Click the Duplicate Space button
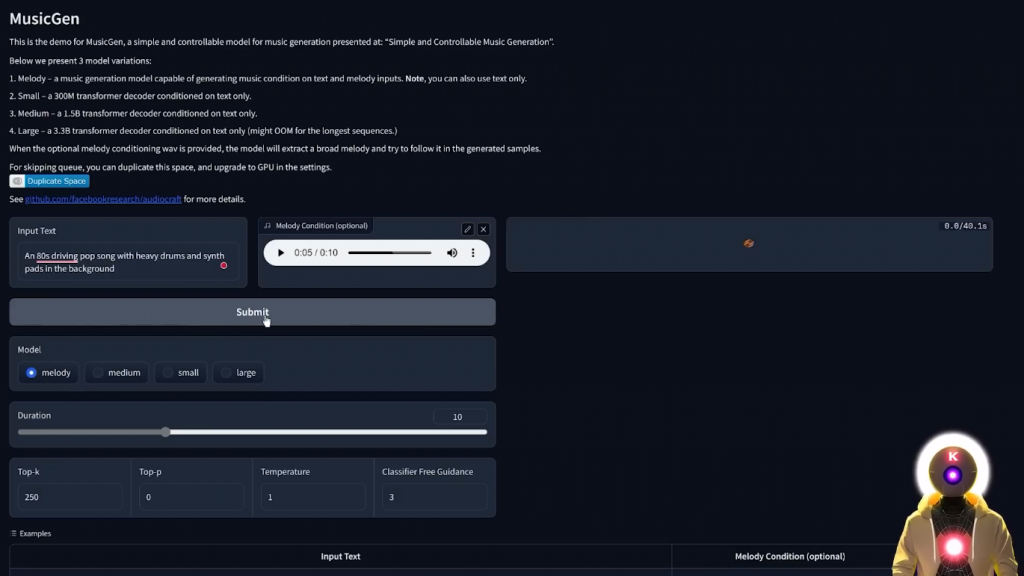 (x=50, y=181)
